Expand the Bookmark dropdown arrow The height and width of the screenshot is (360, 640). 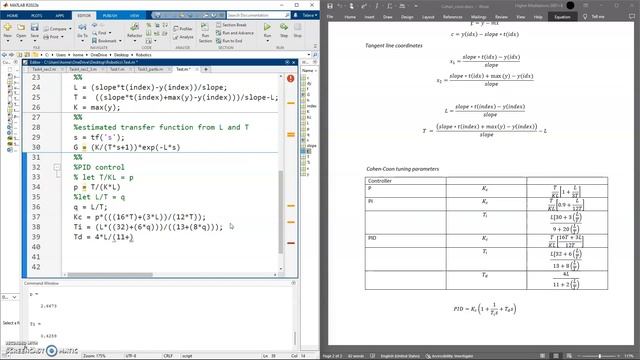pyautogui.click(x=120, y=41)
